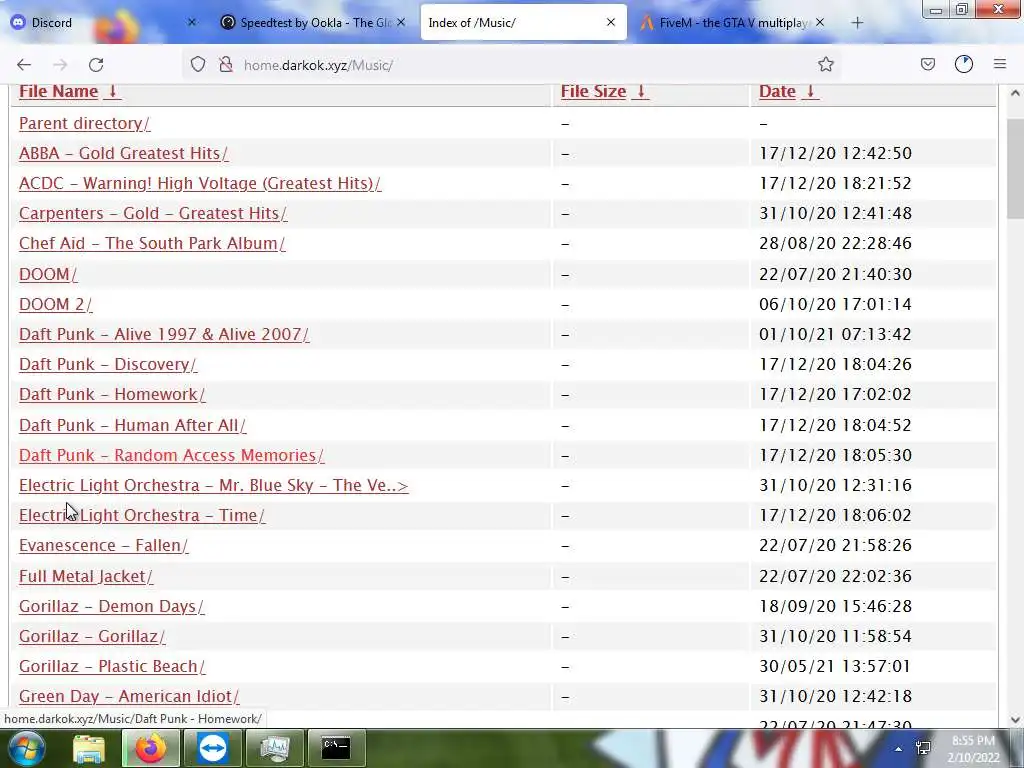Switch to the Speedtest by Ookla tab
This screenshot has height=768, width=1024.
[x=313, y=23]
